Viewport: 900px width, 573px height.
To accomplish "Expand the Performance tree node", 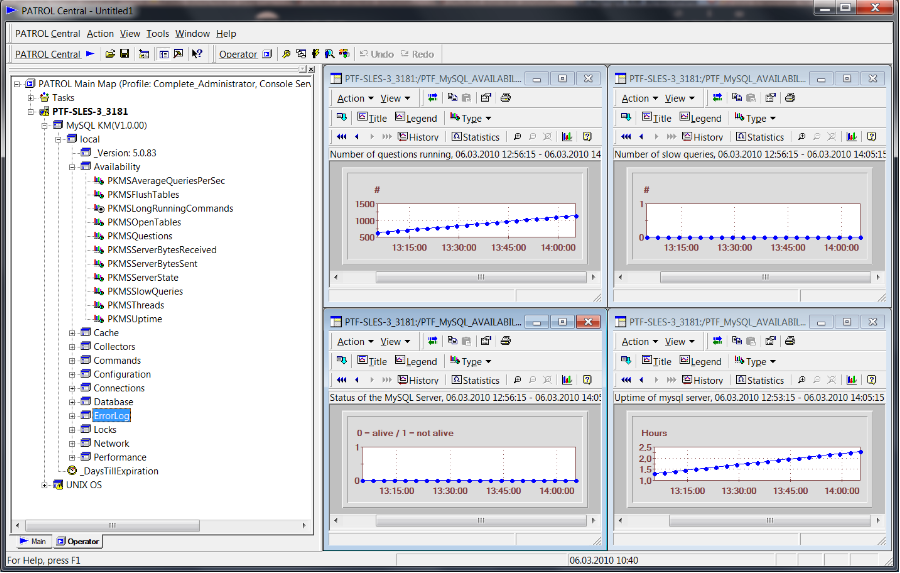I will tap(72, 458).
